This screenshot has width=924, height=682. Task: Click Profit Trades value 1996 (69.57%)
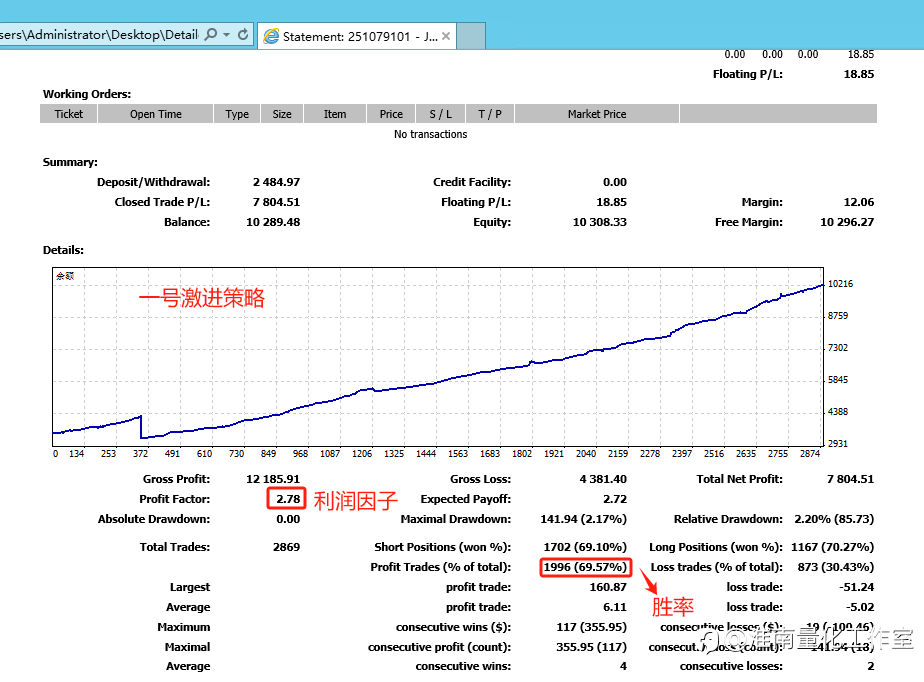[585, 567]
